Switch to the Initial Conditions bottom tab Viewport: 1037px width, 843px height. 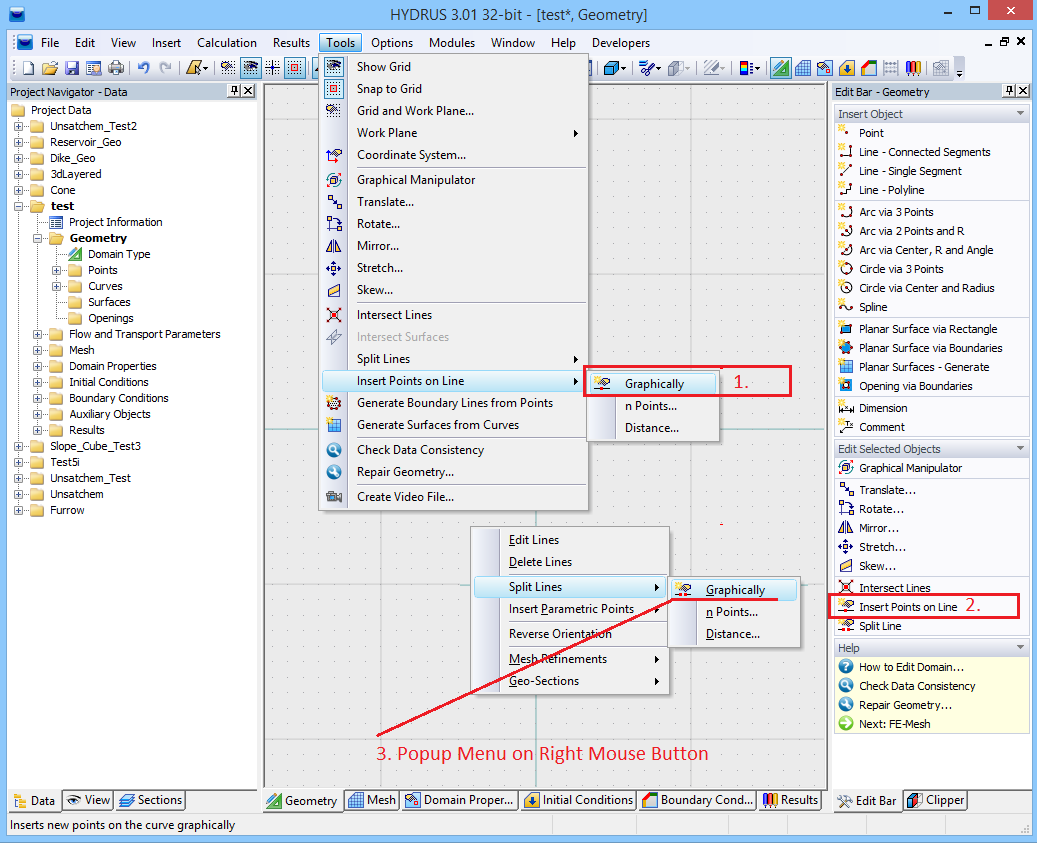579,800
